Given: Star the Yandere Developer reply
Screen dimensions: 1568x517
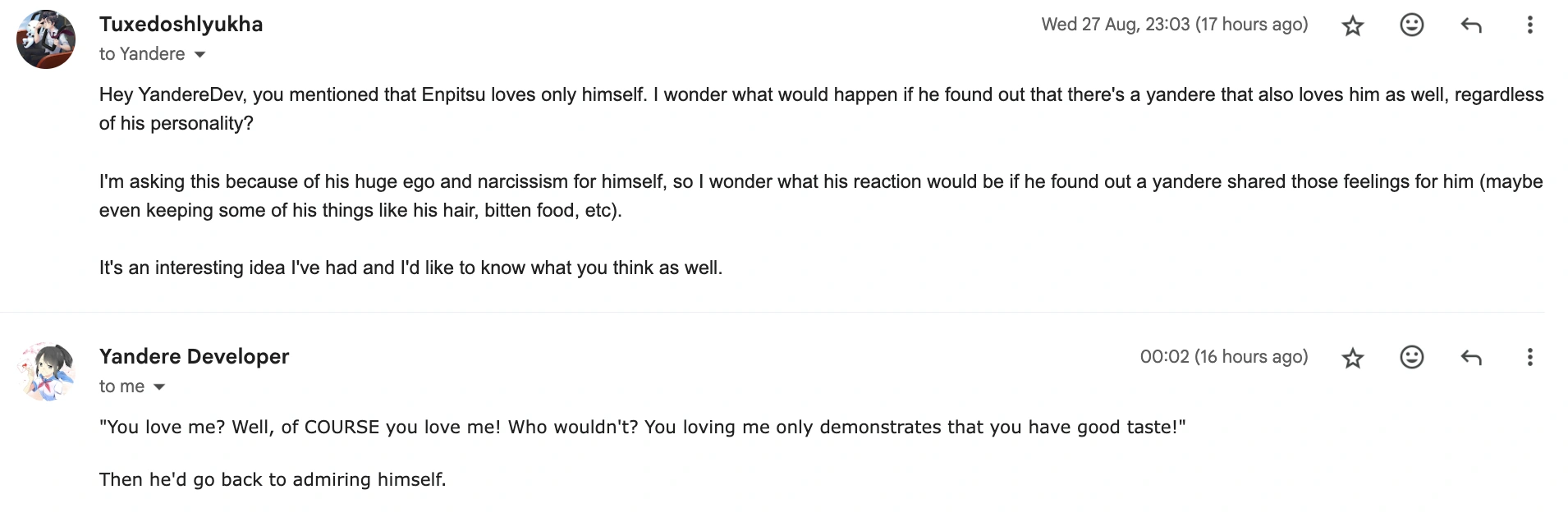Looking at the screenshot, I should point(1352,358).
